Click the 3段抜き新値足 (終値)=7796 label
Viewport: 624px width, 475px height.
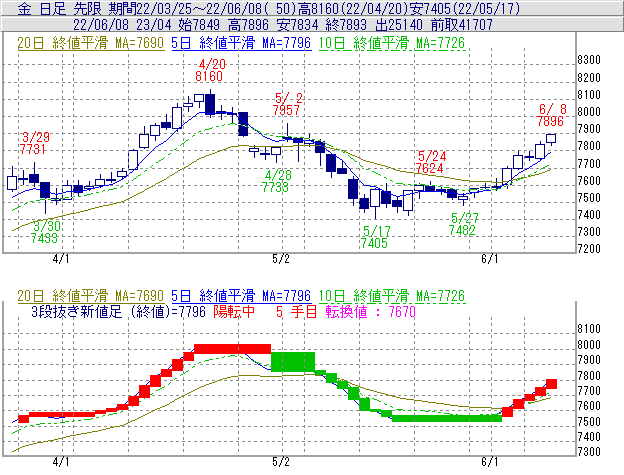click(x=119, y=311)
